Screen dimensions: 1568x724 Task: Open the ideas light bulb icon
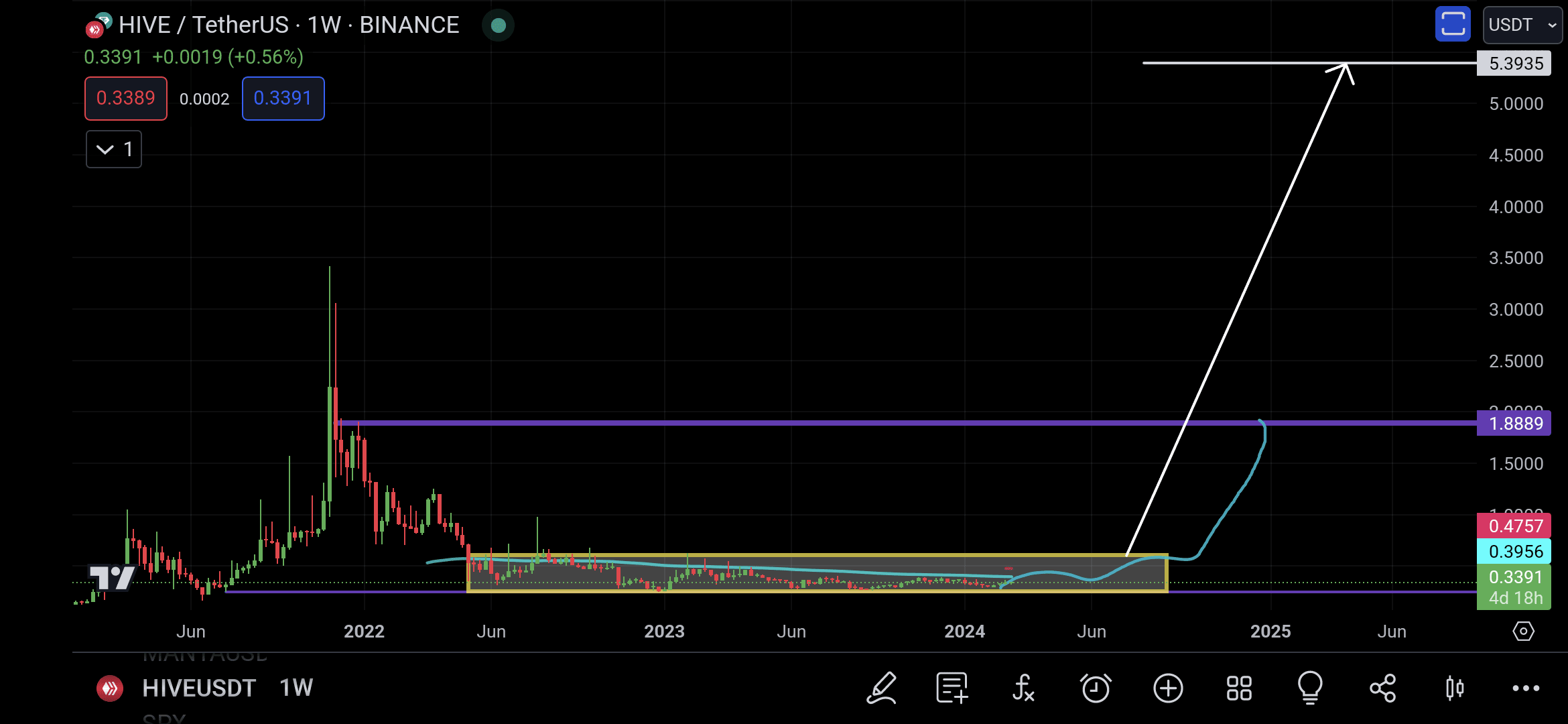coord(1310,688)
